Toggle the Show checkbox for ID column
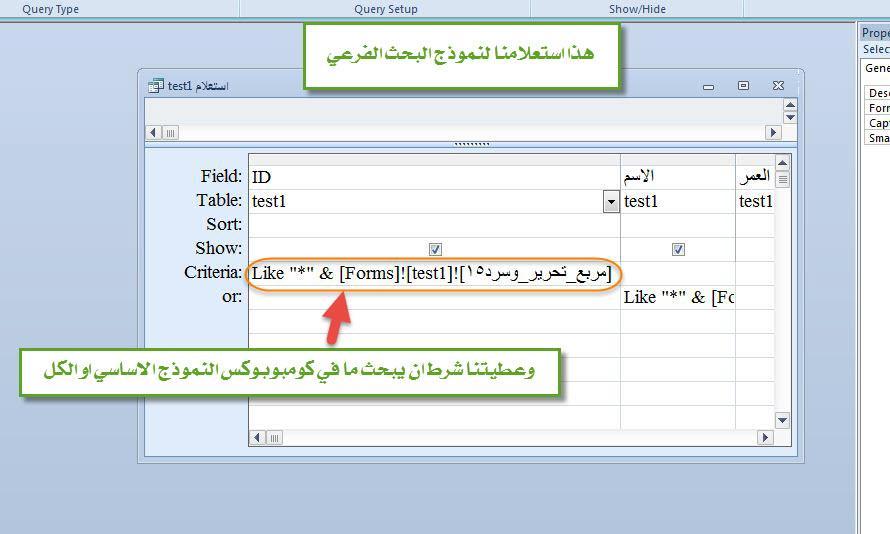The width and height of the screenshot is (890, 534). (435, 249)
